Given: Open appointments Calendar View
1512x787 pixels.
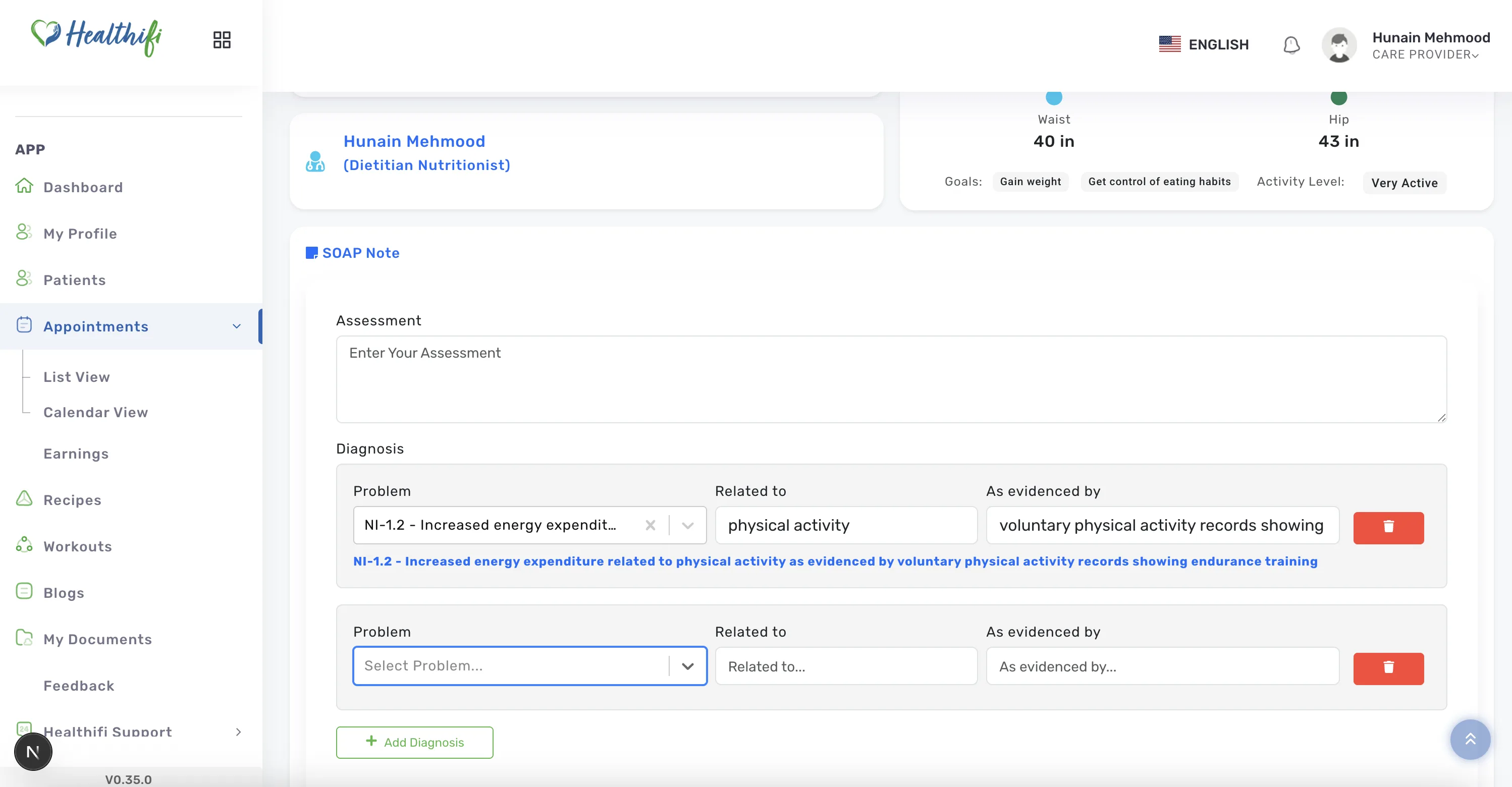Looking at the screenshot, I should point(96,413).
